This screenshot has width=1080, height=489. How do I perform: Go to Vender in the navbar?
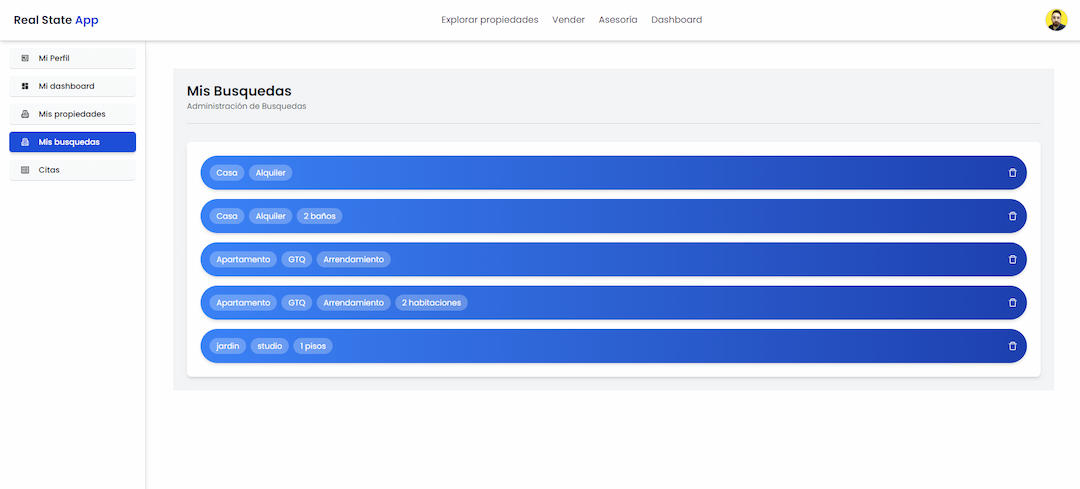[x=568, y=20]
